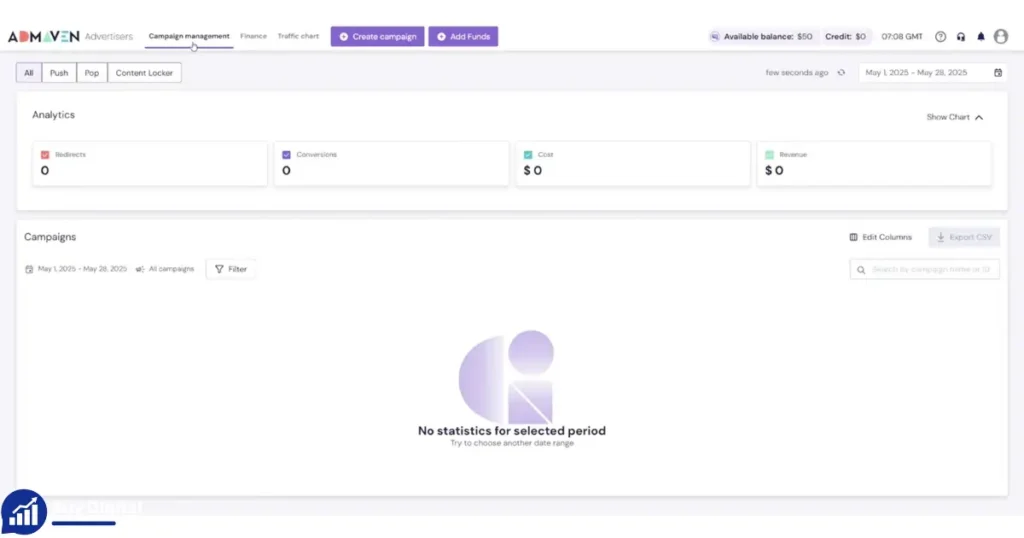Image resolution: width=1024 pixels, height=538 pixels.
Task: Toggle the Cost metric checkbox
Action: (528, 155)
